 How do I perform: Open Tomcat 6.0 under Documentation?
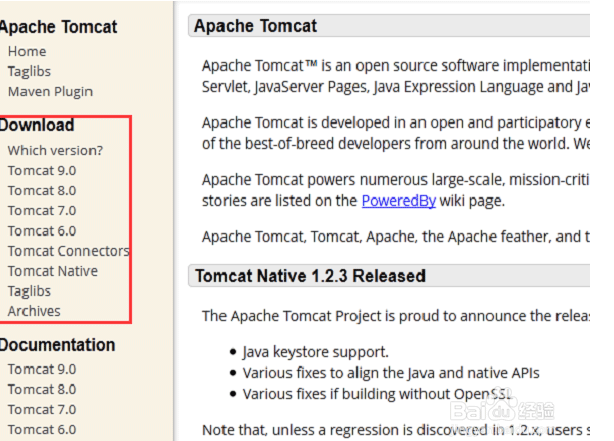pos(42,430)
